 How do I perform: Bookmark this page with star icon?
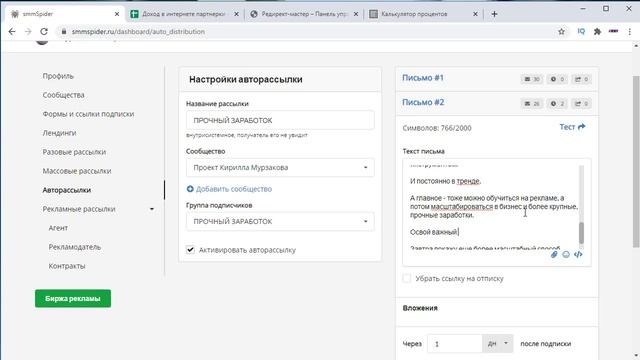tap(561, 31)
